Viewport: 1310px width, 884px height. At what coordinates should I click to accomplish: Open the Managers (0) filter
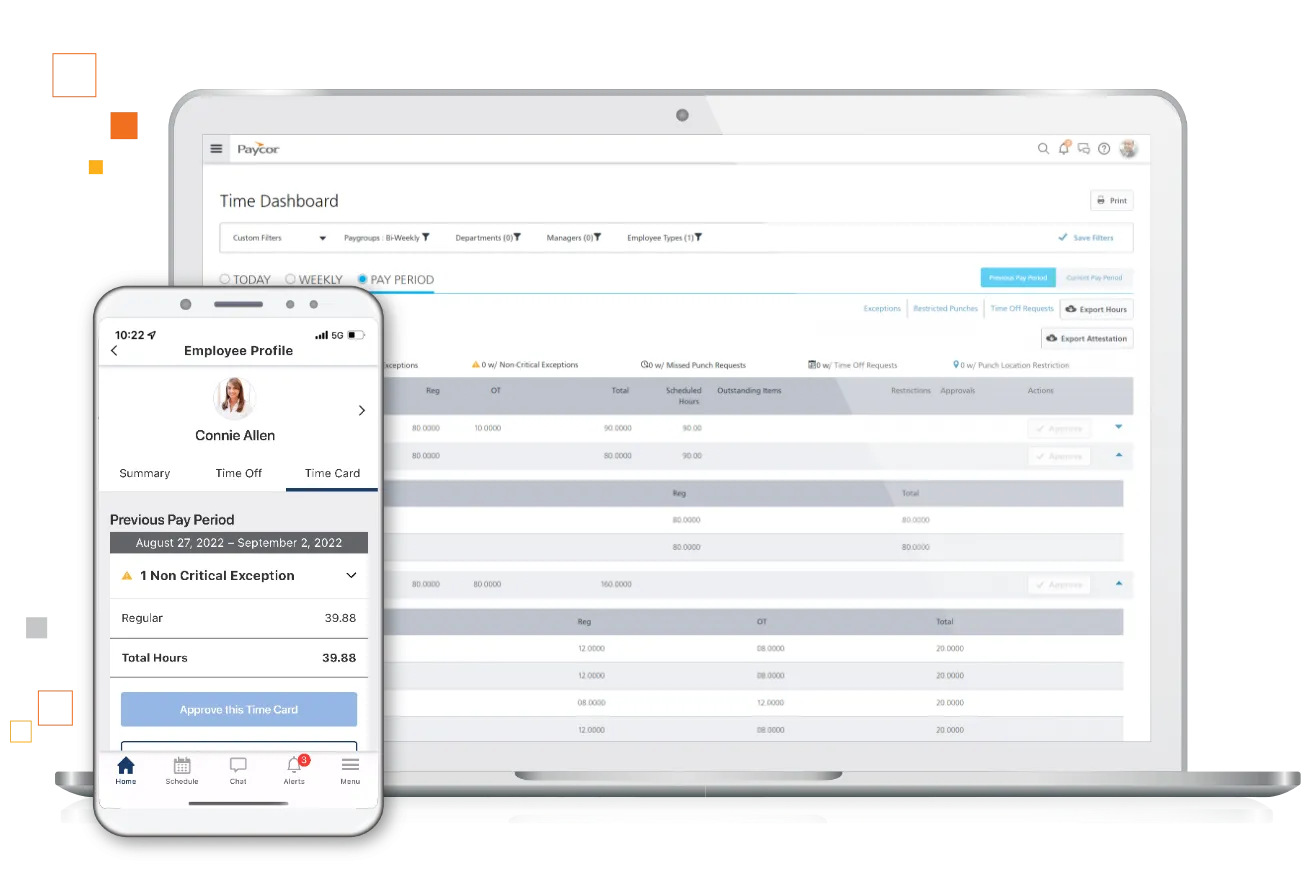pyautogui.click(x=575, y=238)
